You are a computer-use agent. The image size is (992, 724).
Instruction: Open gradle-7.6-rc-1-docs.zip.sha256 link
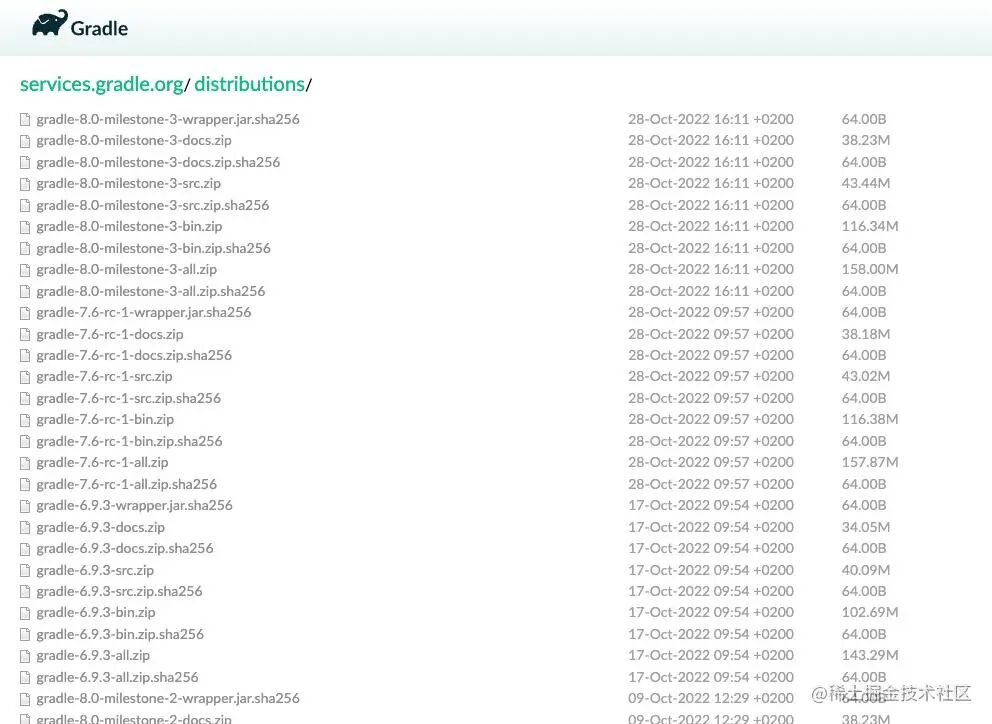[134, 356]
